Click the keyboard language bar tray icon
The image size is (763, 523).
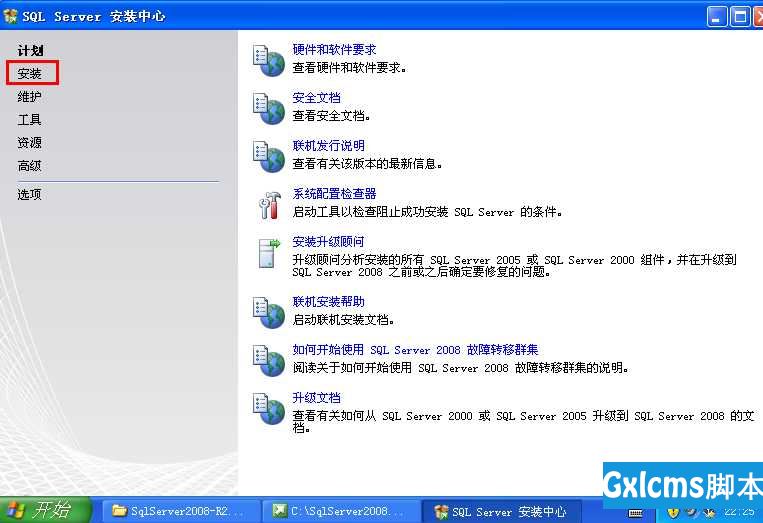tap(636, 513)
